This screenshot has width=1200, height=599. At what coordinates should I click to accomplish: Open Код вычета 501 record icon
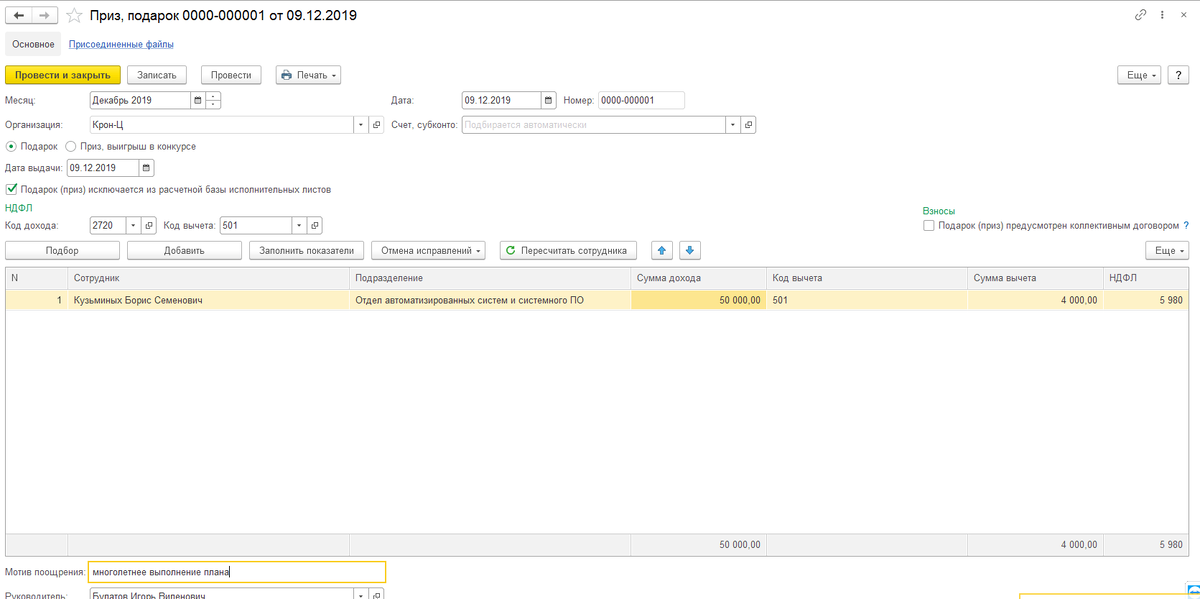click(314, 225)
